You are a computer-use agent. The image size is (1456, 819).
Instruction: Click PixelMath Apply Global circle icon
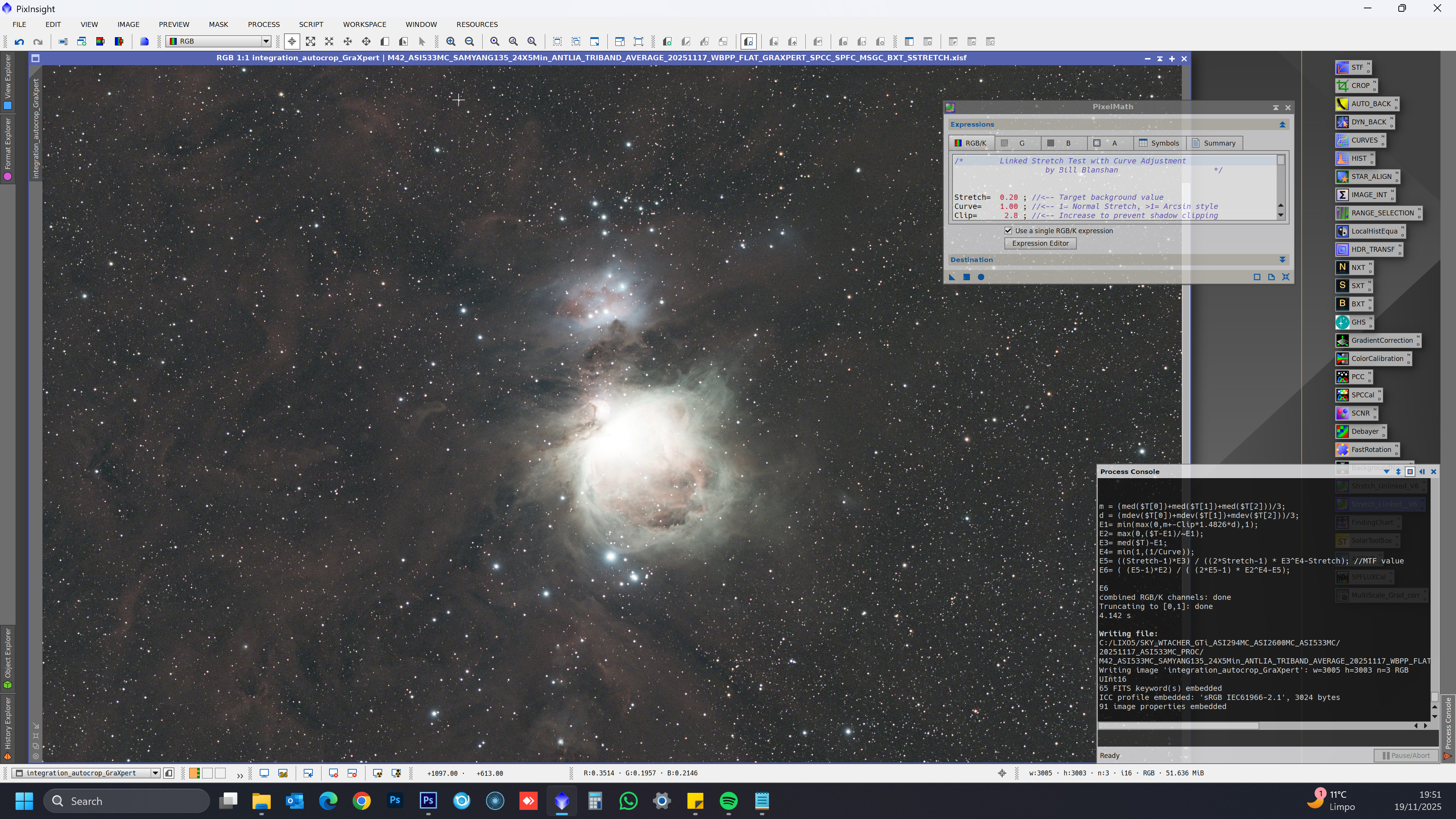tap(981, 277)
